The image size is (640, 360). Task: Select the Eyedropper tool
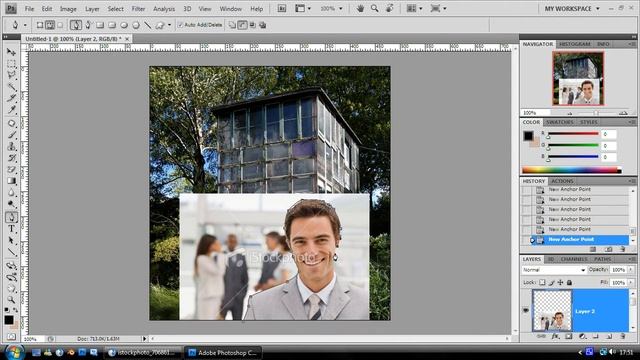tap(11, 109)
